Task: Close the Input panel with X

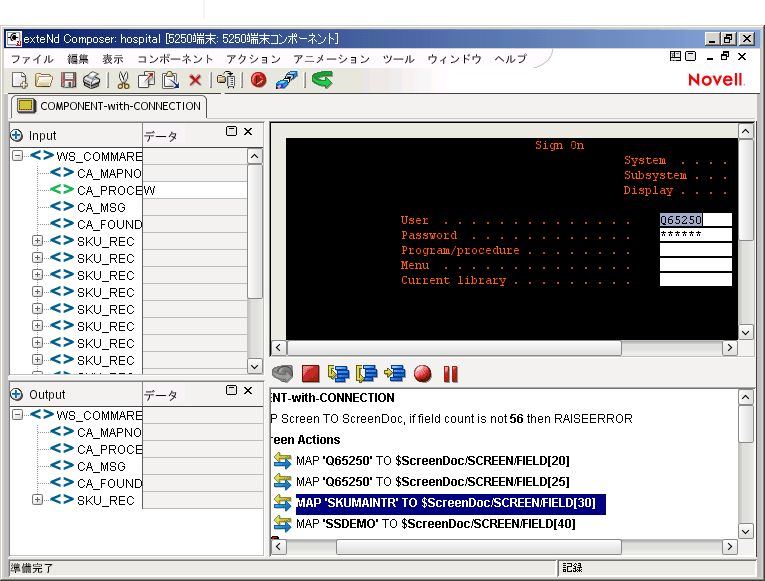Action: (x=248, y=132)
